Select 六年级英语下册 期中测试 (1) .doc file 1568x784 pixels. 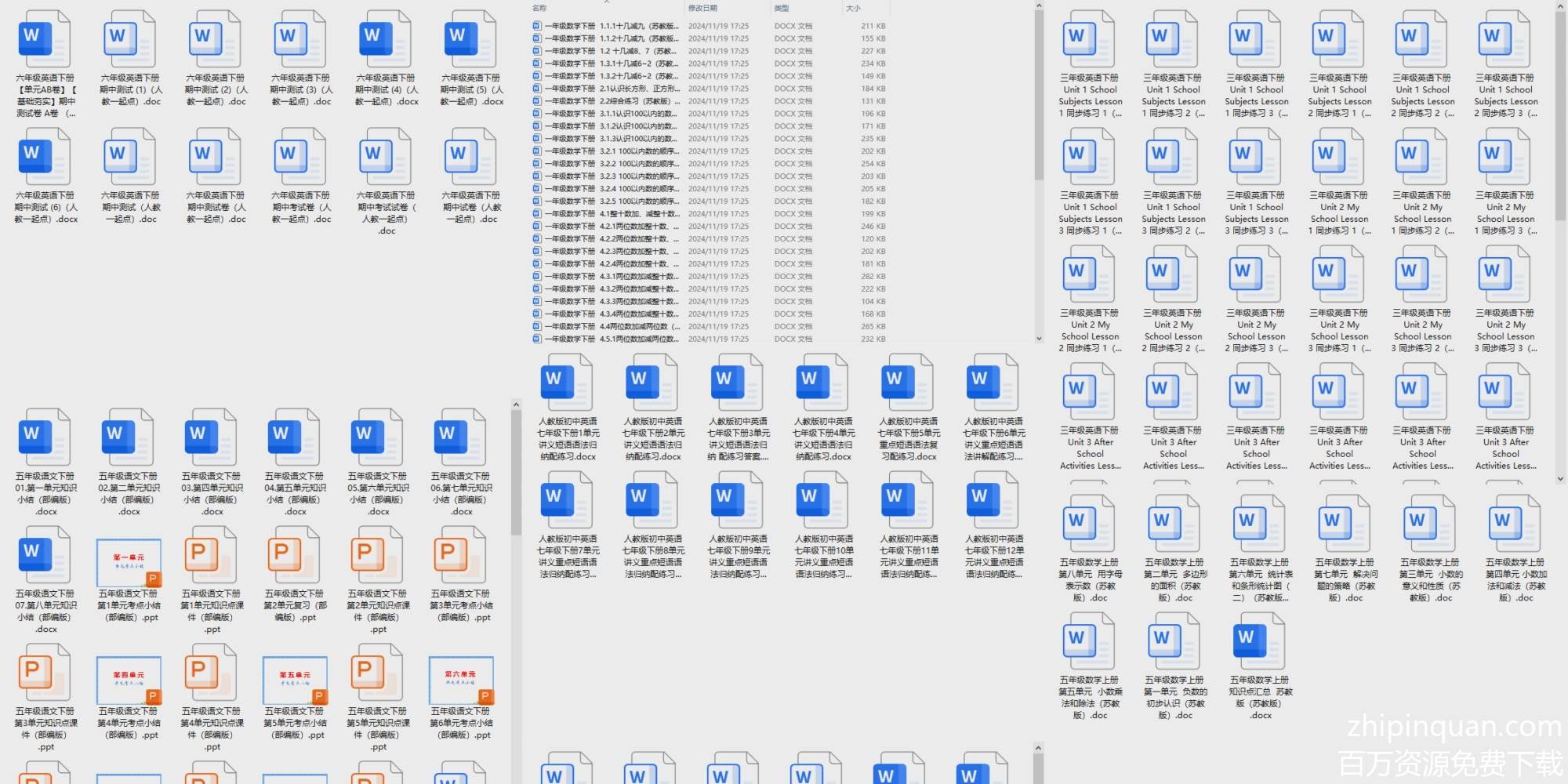[130, 59]
